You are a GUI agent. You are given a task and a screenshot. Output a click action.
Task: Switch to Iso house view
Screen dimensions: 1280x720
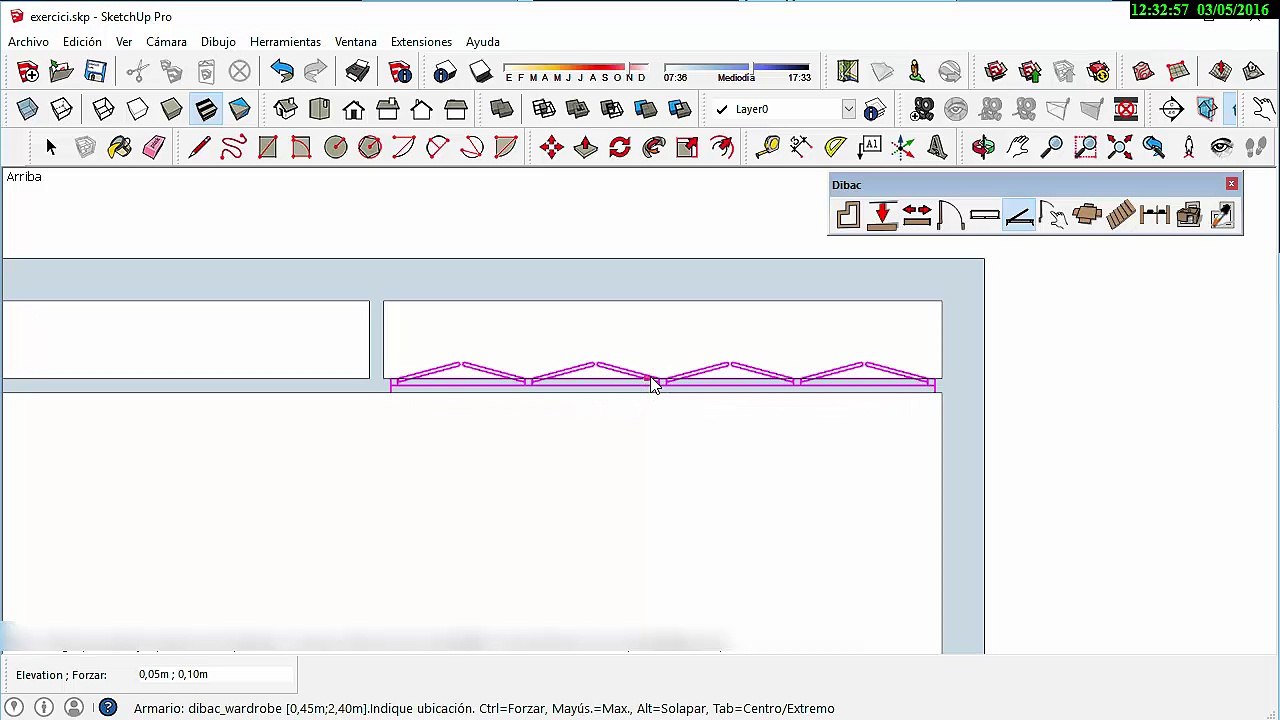(x=285, y=109)
